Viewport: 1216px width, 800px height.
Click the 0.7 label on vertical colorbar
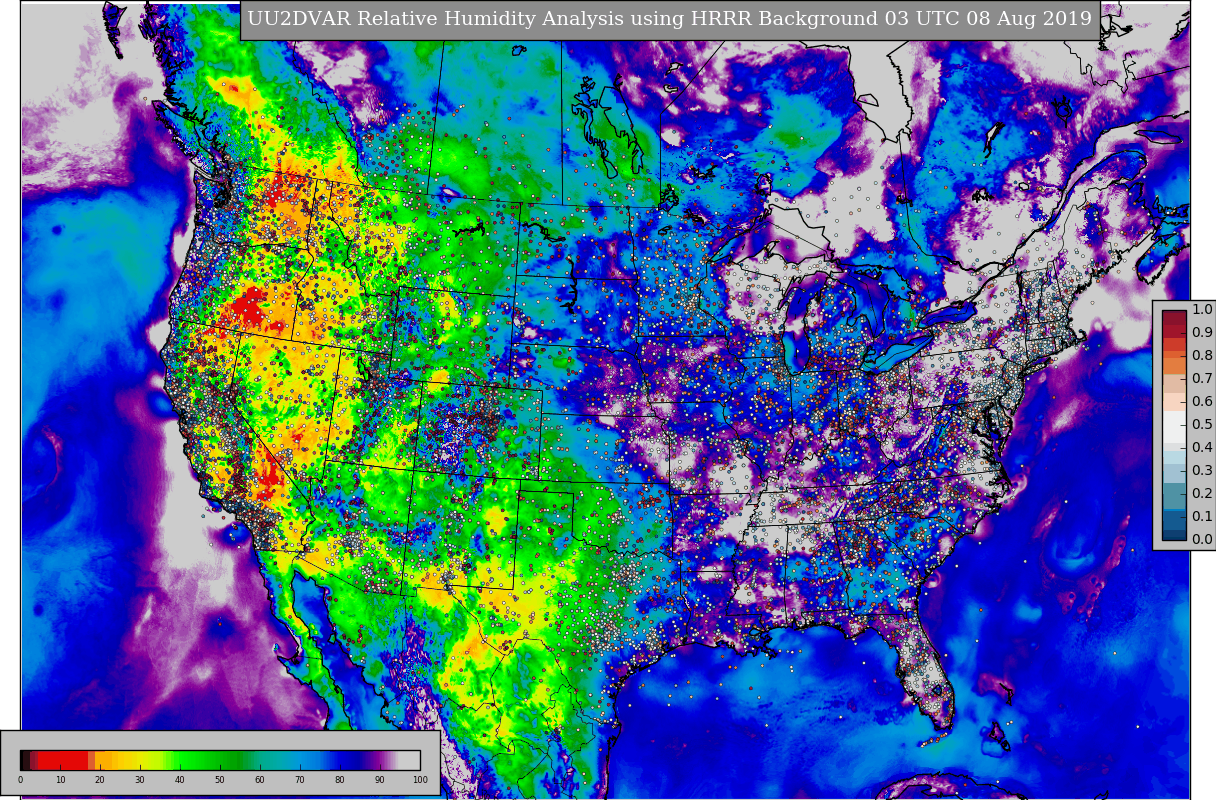1202,379
